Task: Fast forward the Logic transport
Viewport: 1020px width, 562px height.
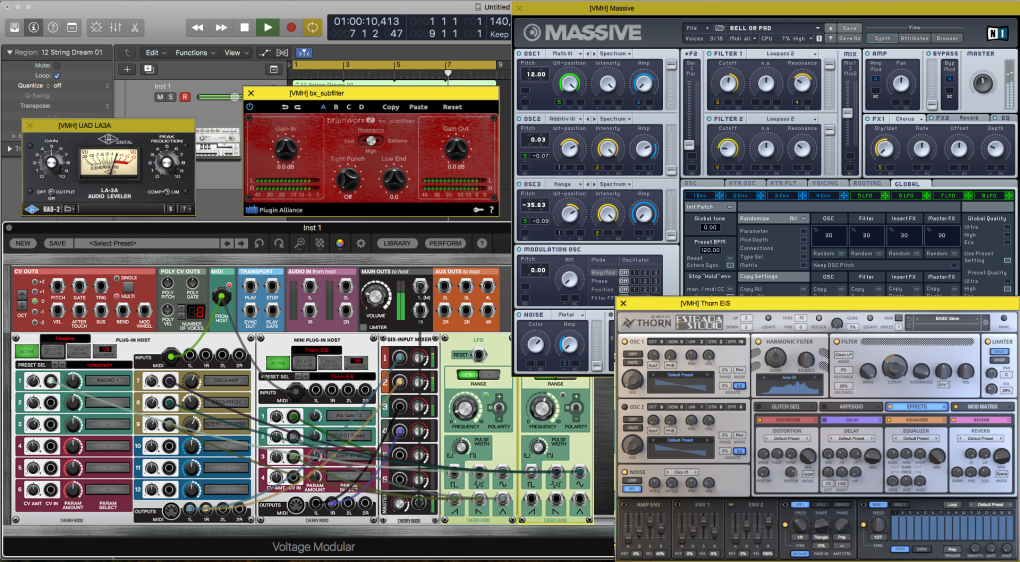Action: pyautogui.click(x=221, y=27)
